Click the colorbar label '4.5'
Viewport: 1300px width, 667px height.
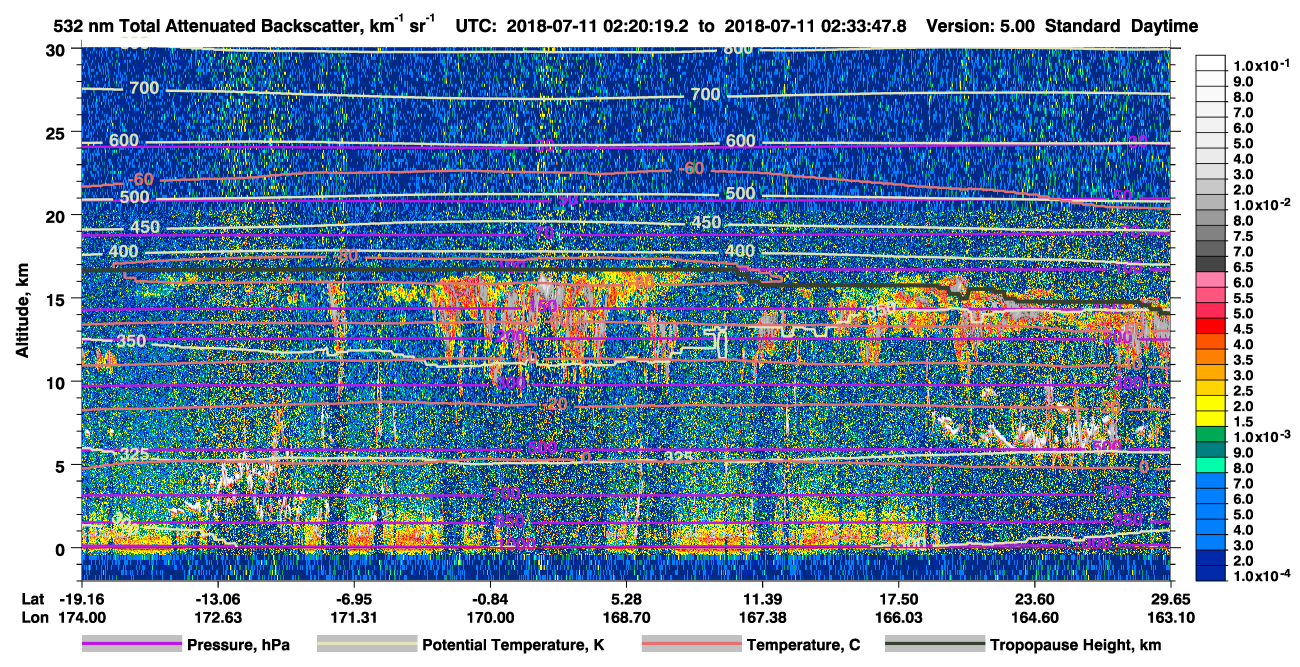click(1244, 329)
